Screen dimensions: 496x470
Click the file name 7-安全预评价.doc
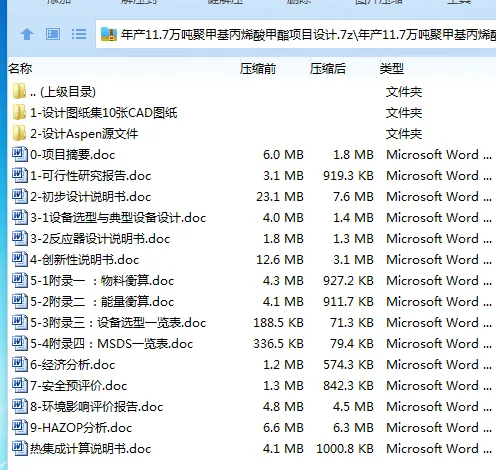(x=79, y=386)
